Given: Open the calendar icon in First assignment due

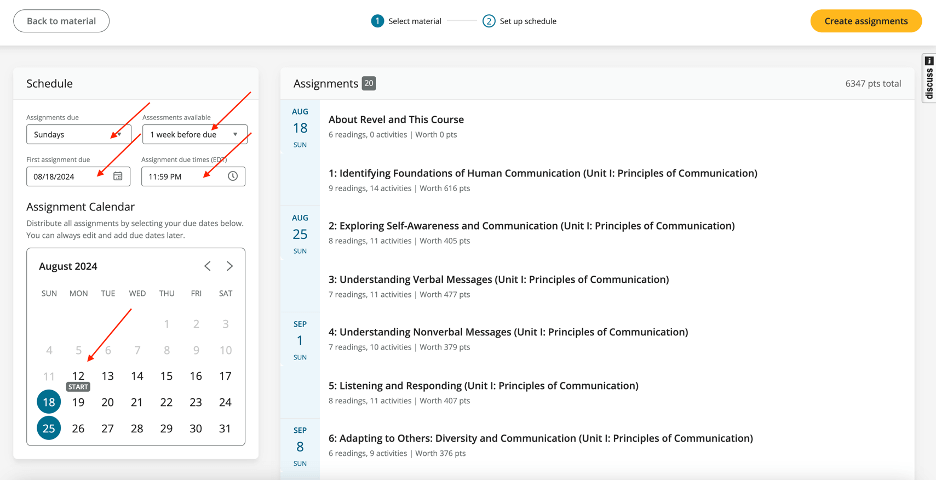Looking at the screenshot, I should point(117,176).
